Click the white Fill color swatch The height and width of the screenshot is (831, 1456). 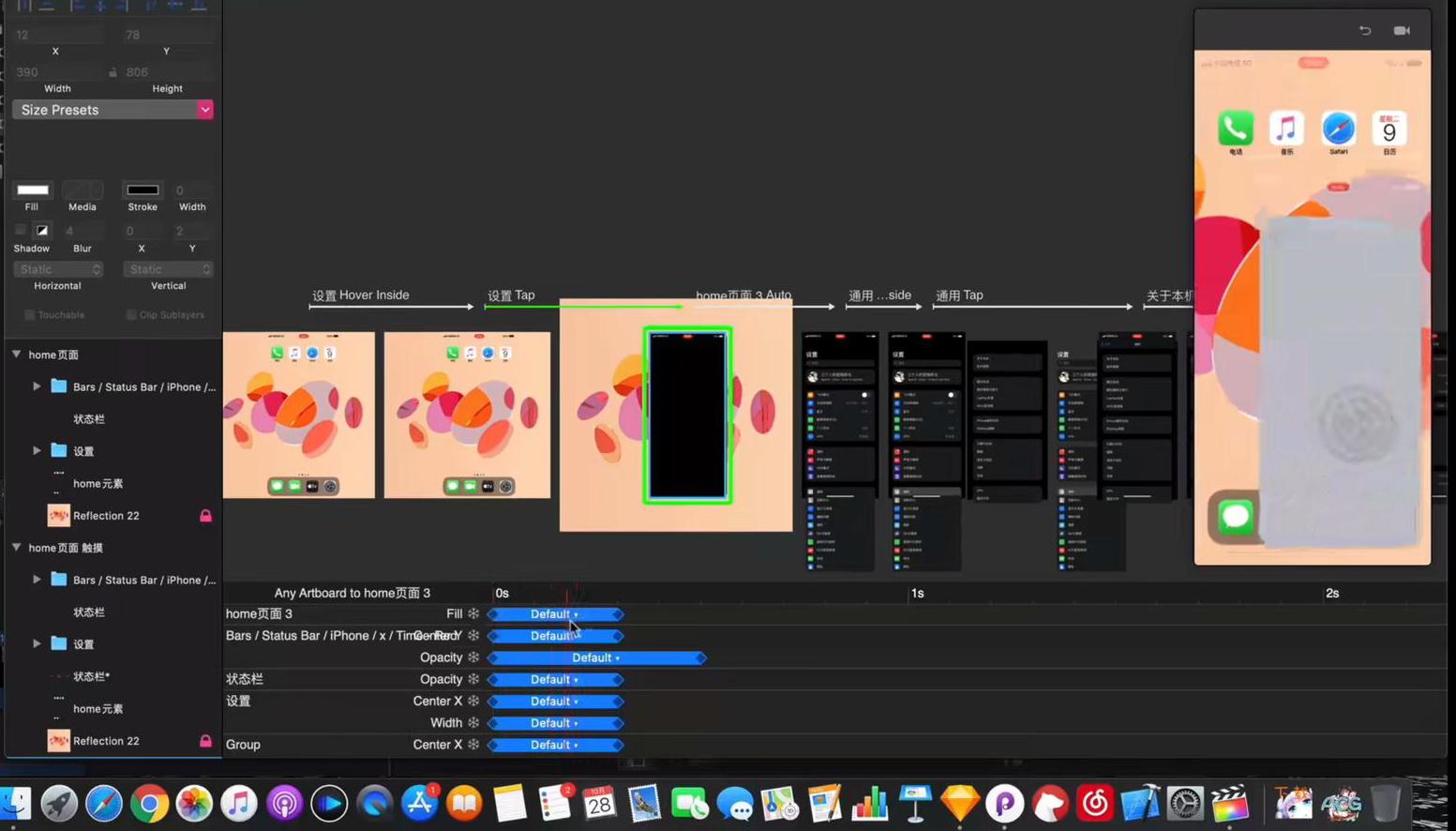(x=32, y=189)
